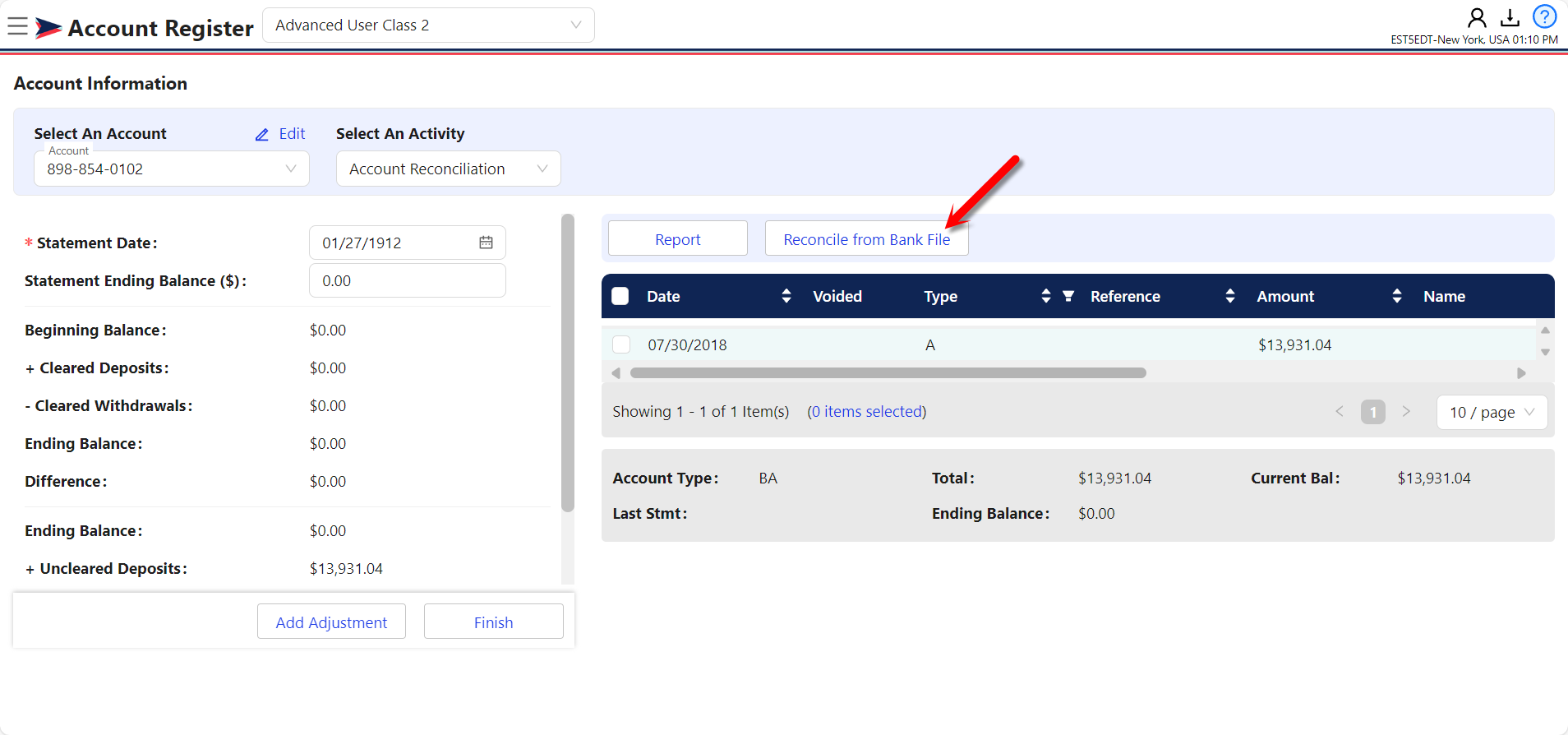Click the left panel vertical scrollbar
The height and width of the screenshot is (735, 1568).
567,363
